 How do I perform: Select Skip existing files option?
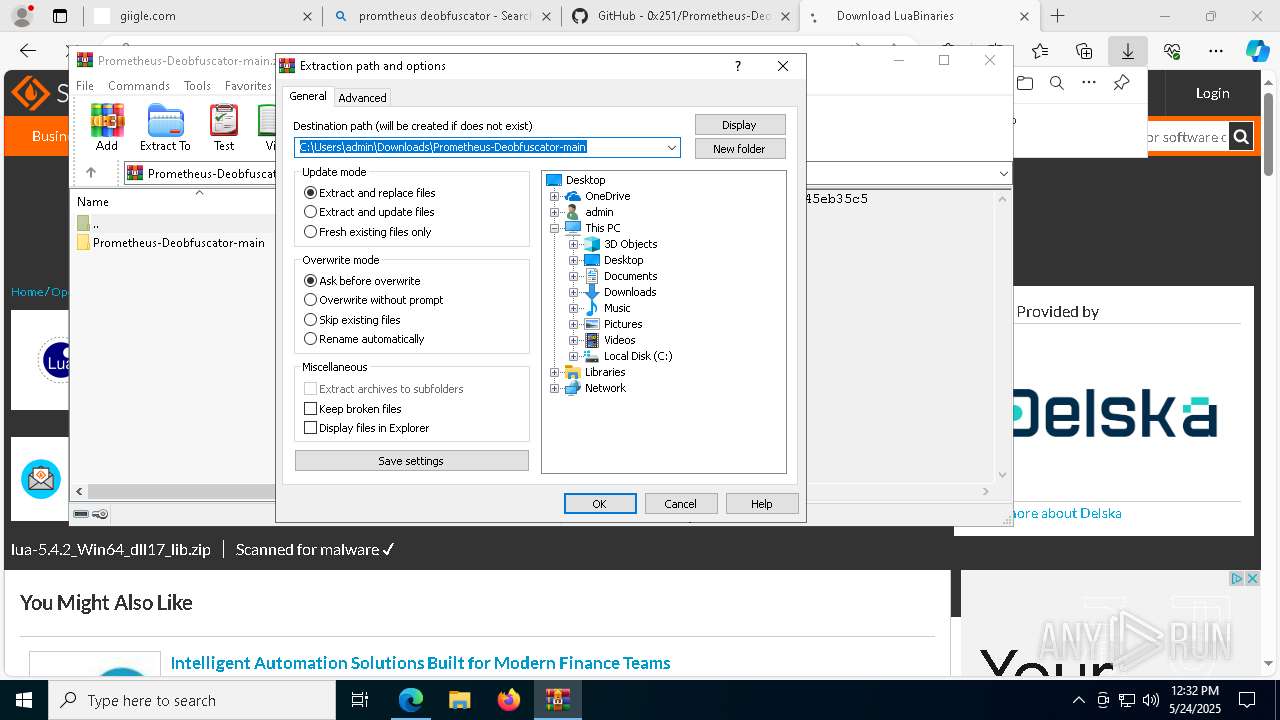[352, 320]
